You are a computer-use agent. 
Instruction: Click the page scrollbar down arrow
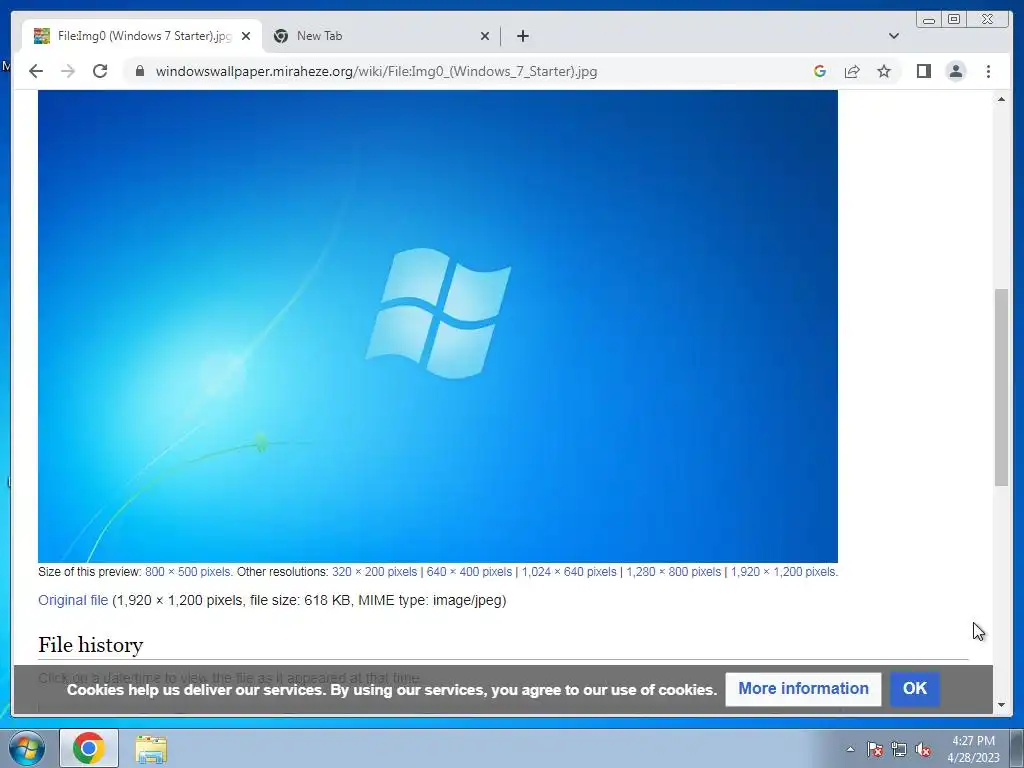coord(1002,705)
